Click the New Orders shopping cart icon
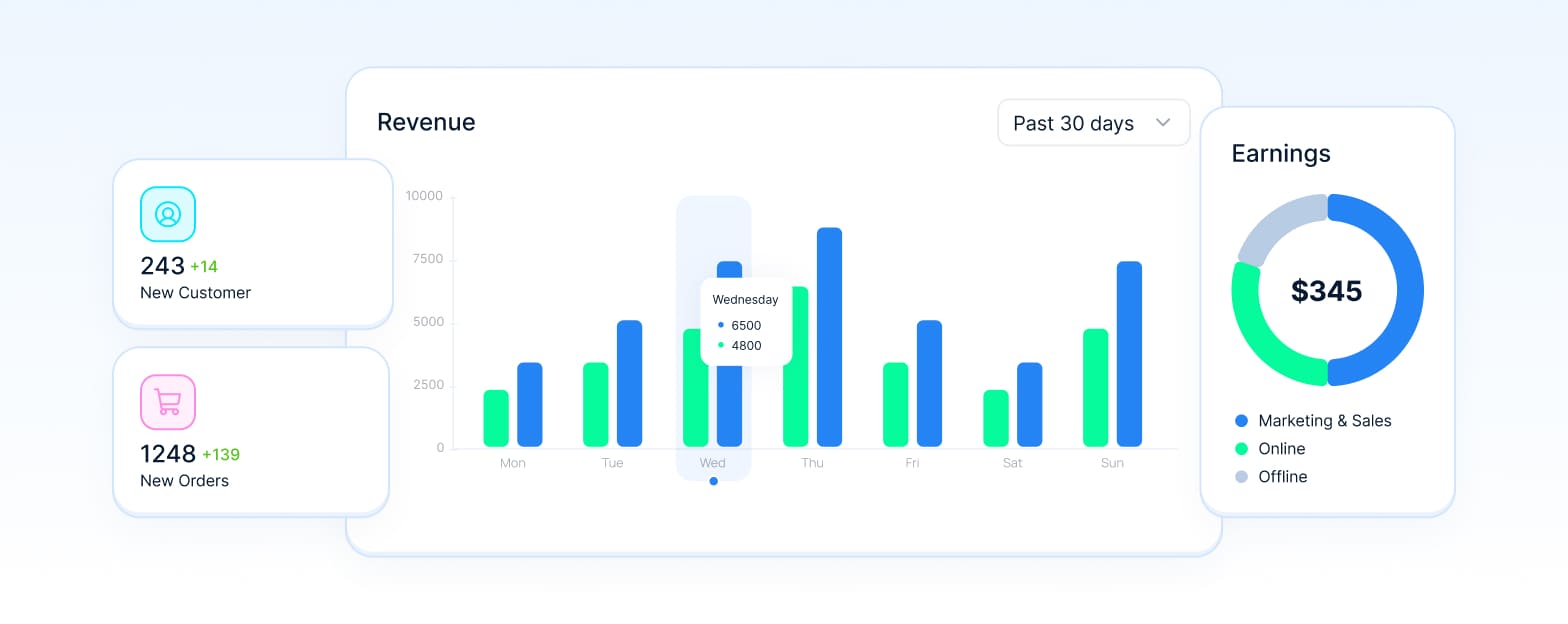Viewport: 1568px width, 624px height. point(168,402)
